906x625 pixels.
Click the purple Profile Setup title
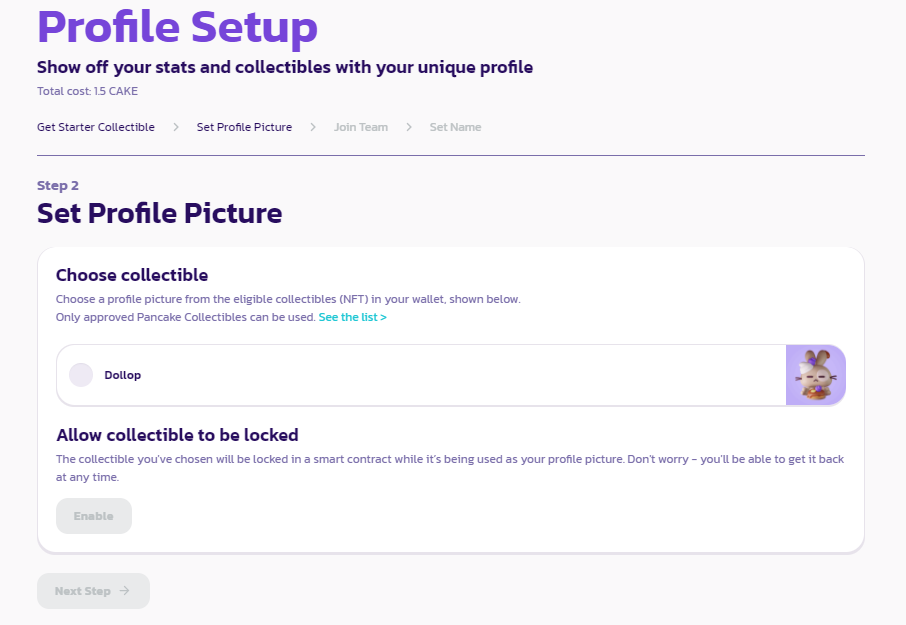point(177,27)
